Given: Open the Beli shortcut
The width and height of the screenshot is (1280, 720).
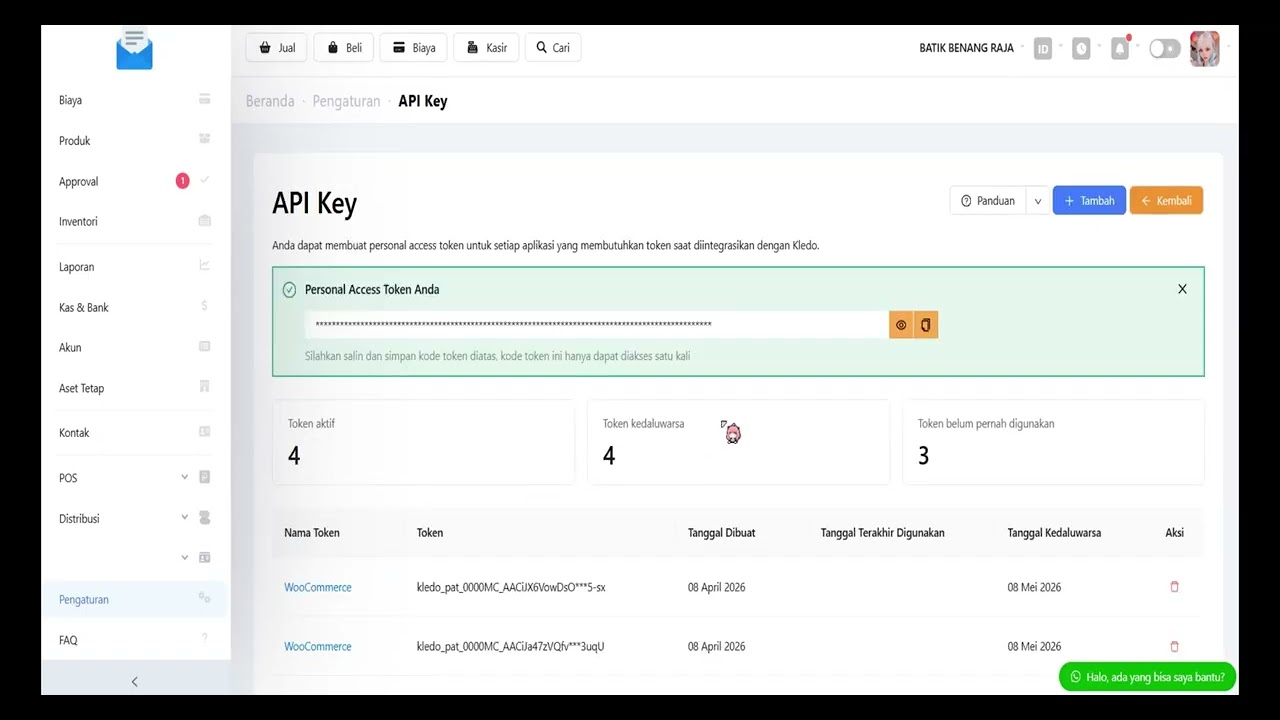Looking at the screenshot, I should tap(344, 48).
